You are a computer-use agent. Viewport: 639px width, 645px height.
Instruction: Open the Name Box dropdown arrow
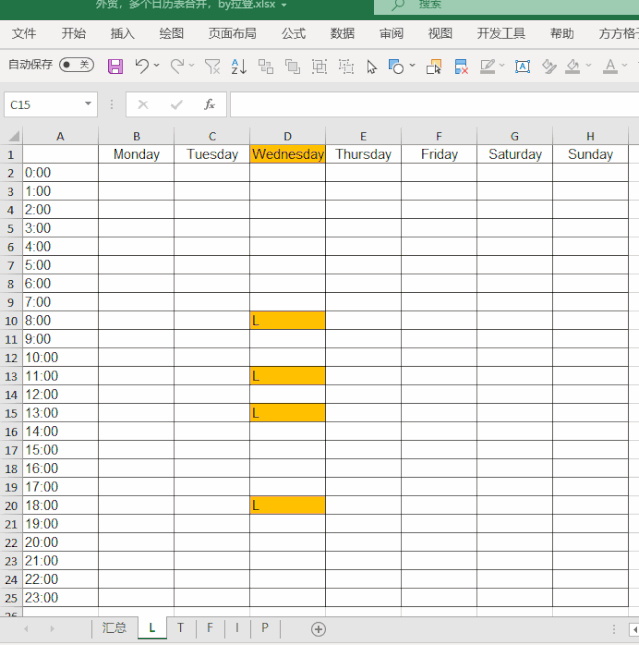[88, 104]
